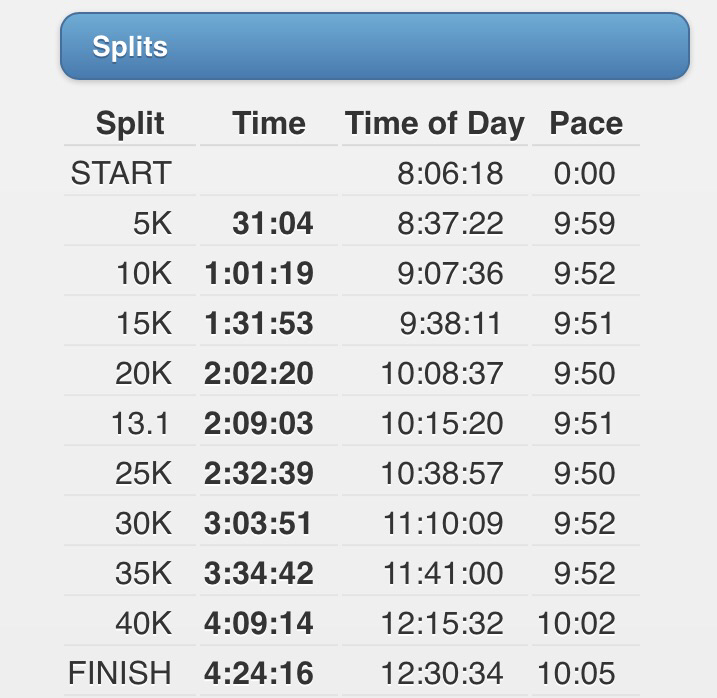Click the 10K split time 1:01:19
Viewport: 717px width, 698px height.
pos(259,274)
